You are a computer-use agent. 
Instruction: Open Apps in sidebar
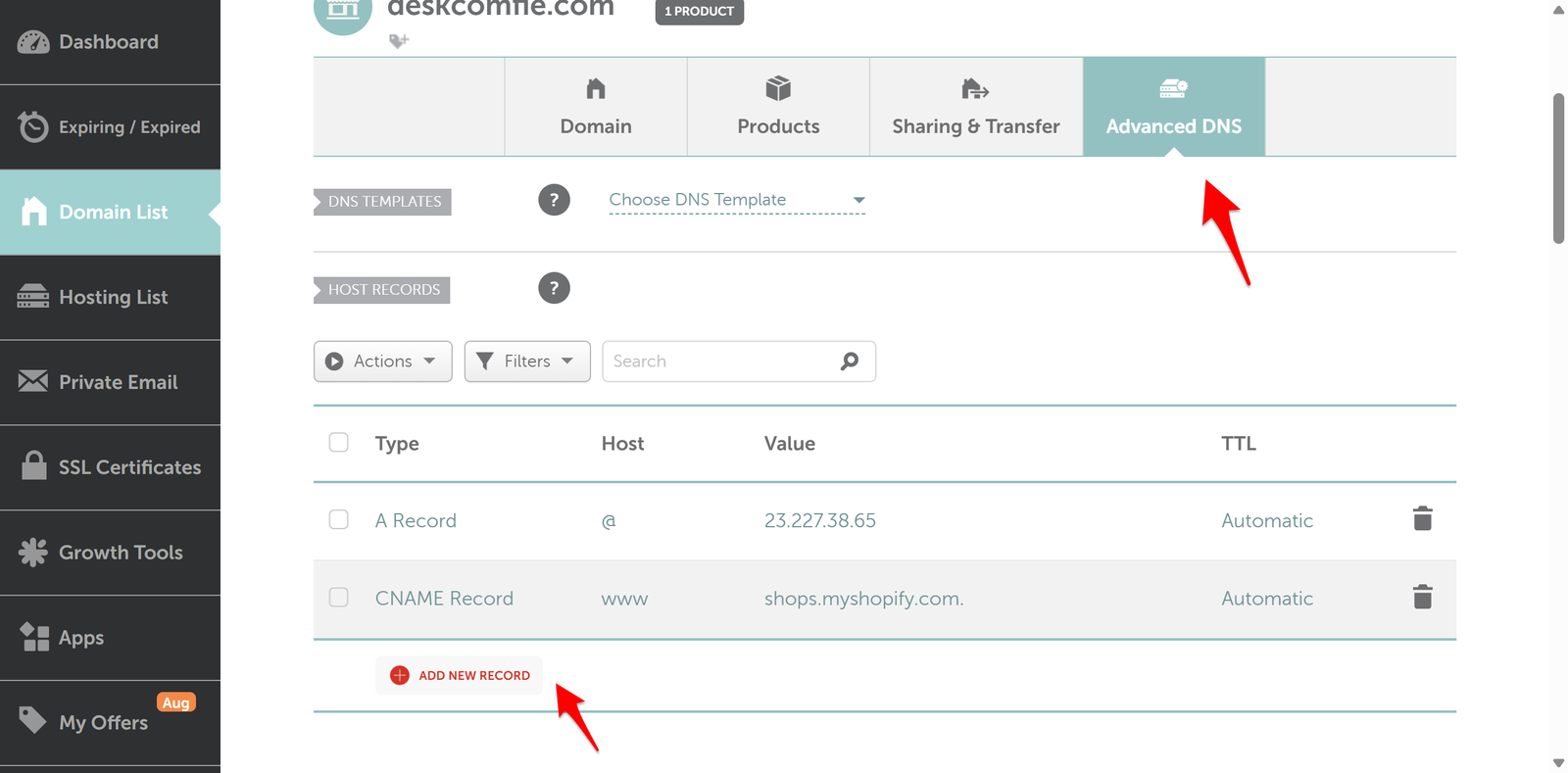[110, 638]
